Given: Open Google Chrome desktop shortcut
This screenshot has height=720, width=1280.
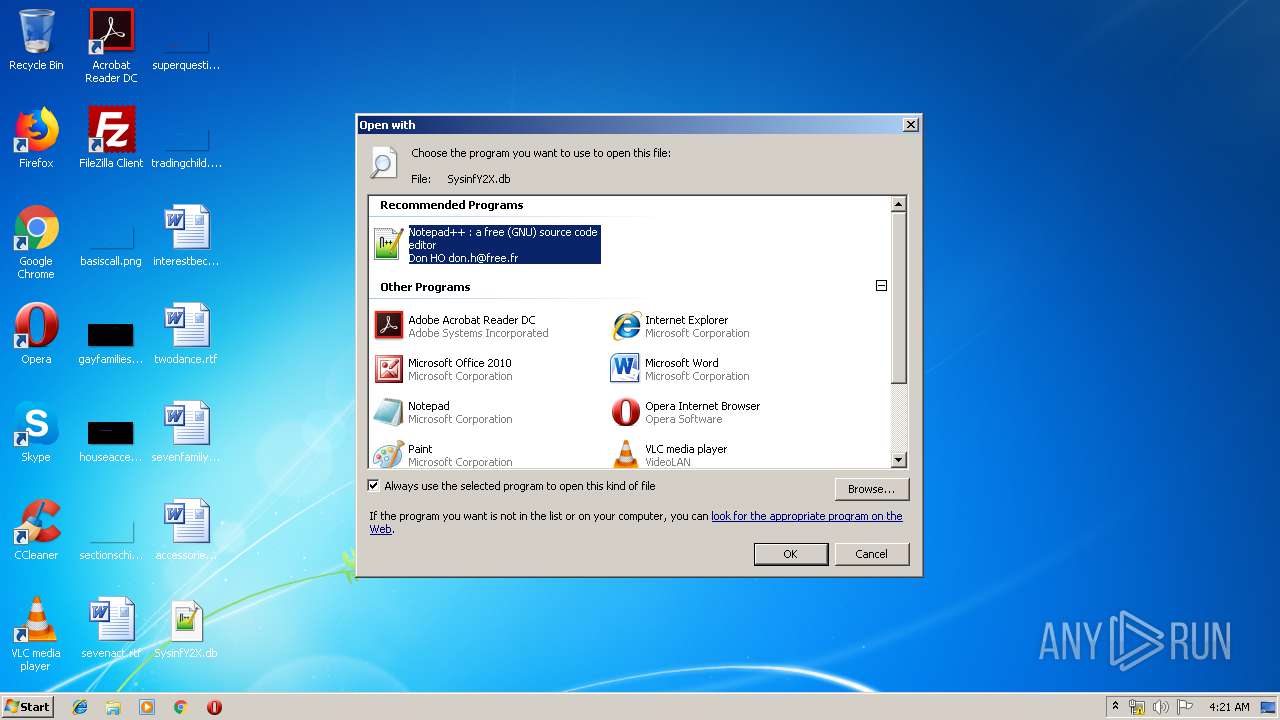Looking at the screenshot, I should tap(36, 242).
